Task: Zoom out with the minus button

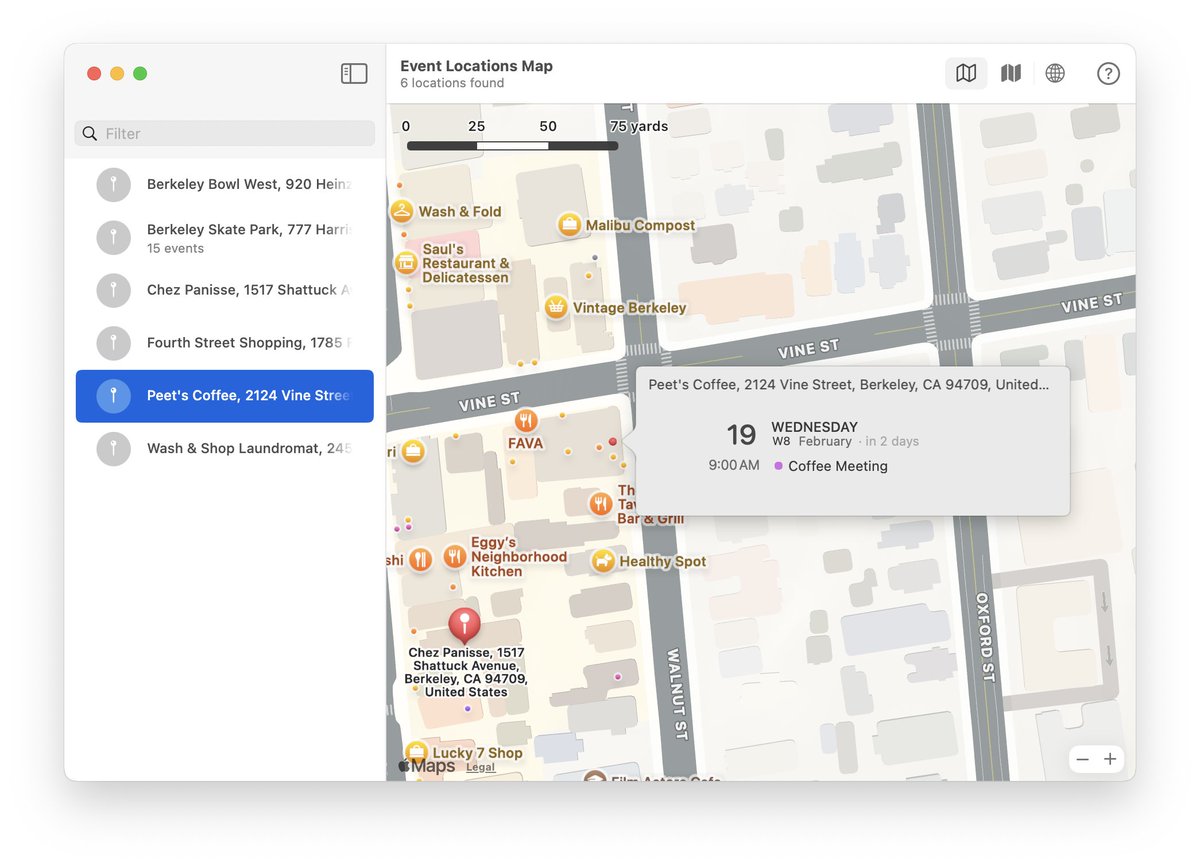Action: 1082,759
